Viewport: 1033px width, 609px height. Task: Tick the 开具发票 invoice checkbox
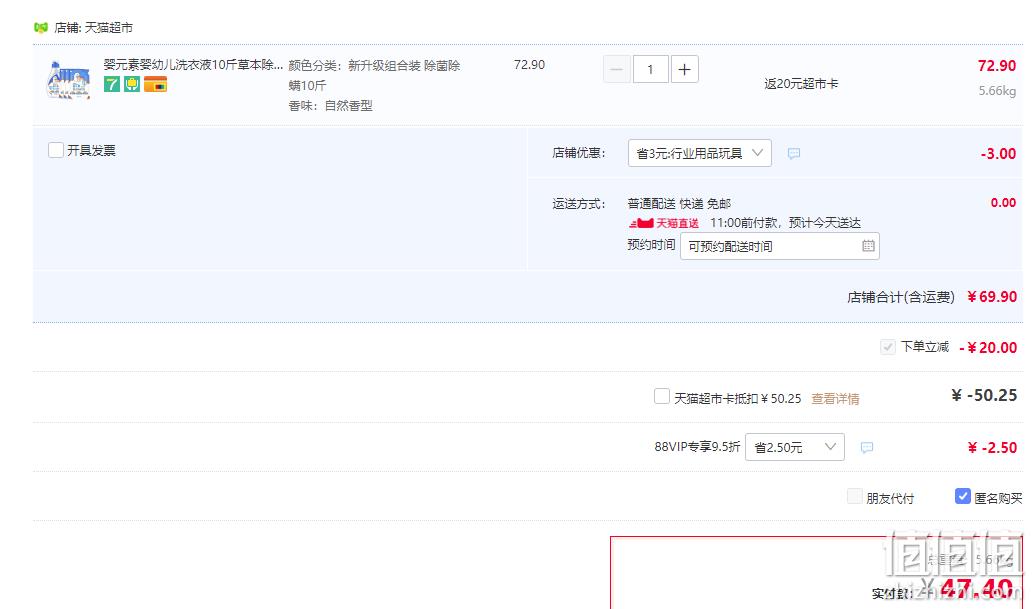(56, 150)
